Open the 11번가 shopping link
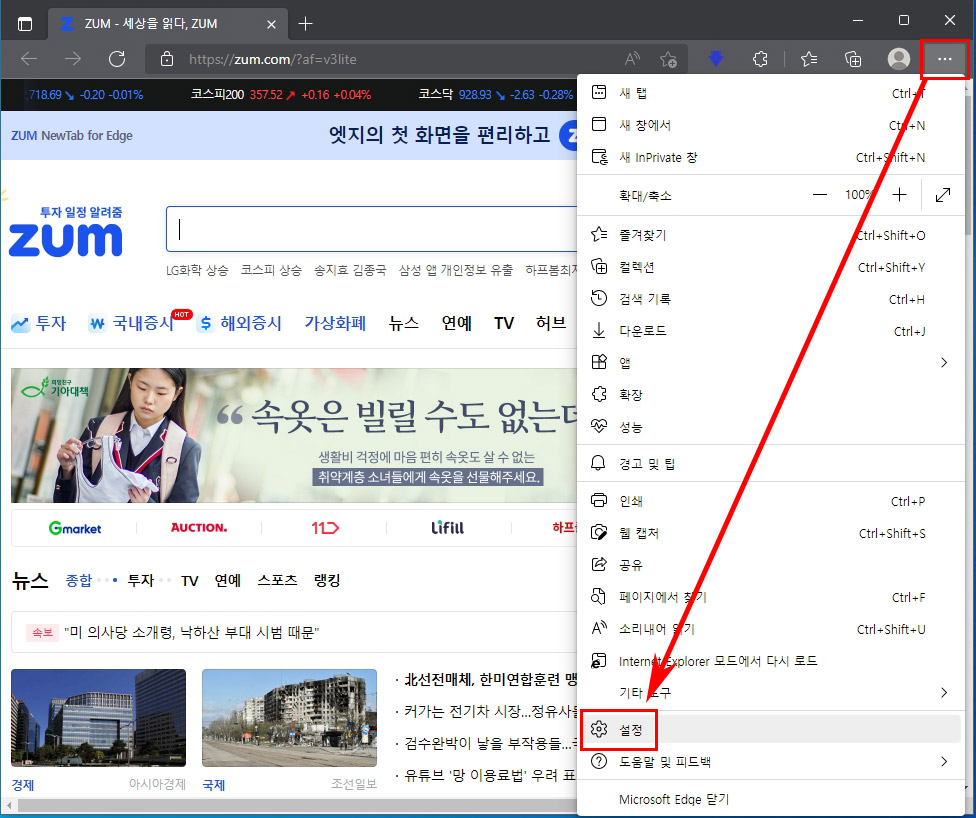Image resolution: width=976 pixels, height=818 pixels. click(325, 528)
